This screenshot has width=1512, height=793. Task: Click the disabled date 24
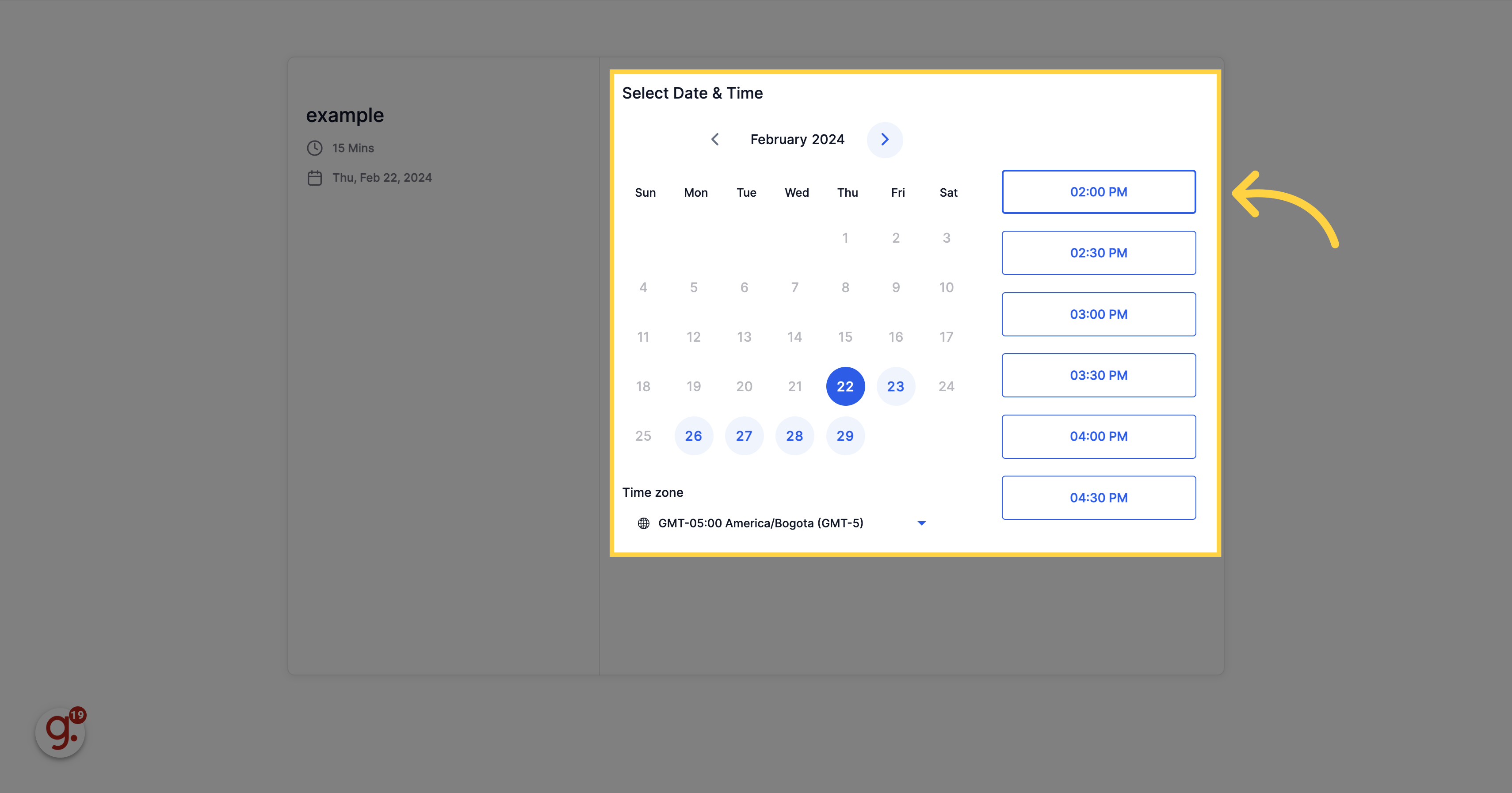coord(946,386)
